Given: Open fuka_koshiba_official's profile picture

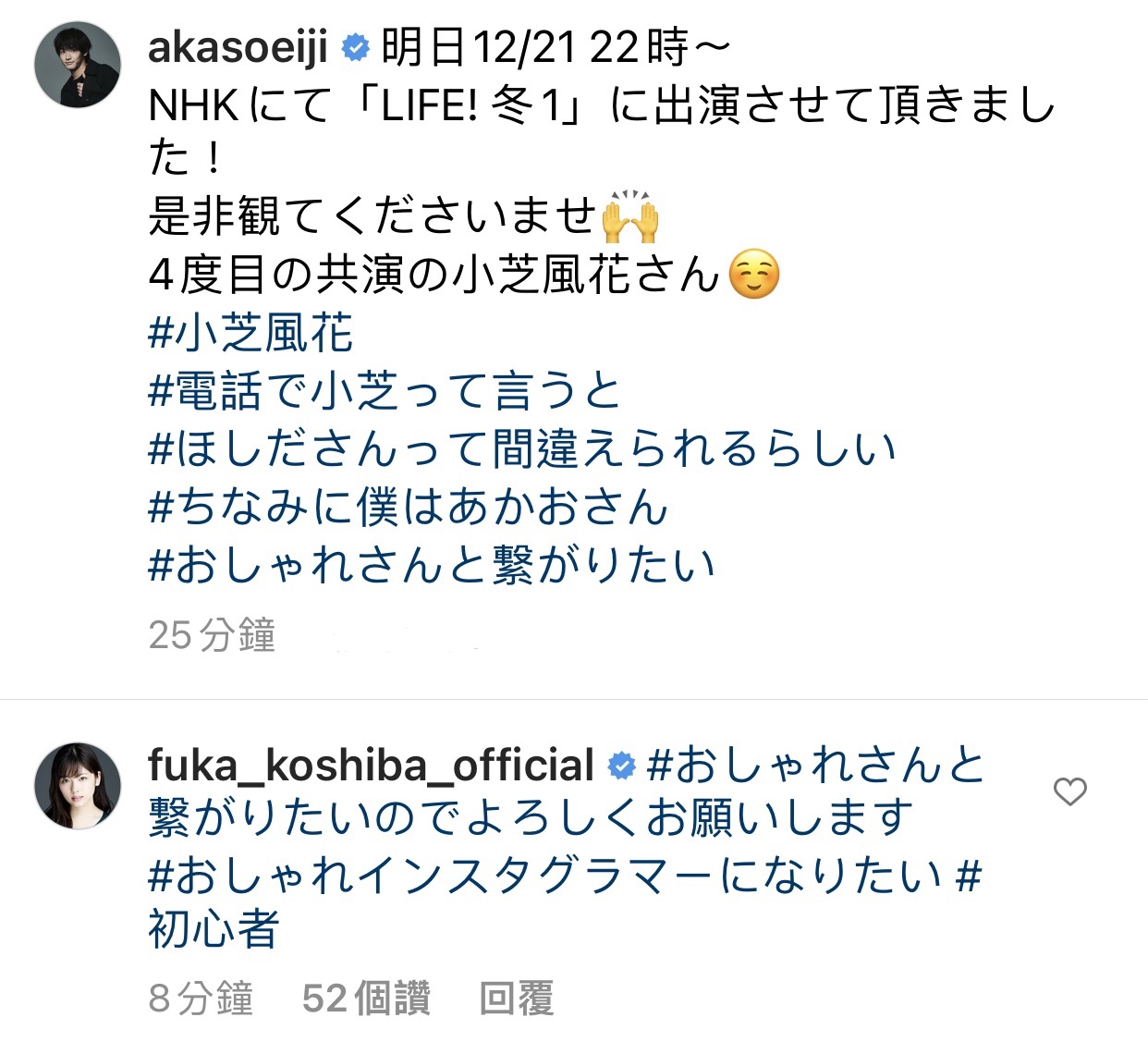Looking at the screenshot, I should [78, 786].
